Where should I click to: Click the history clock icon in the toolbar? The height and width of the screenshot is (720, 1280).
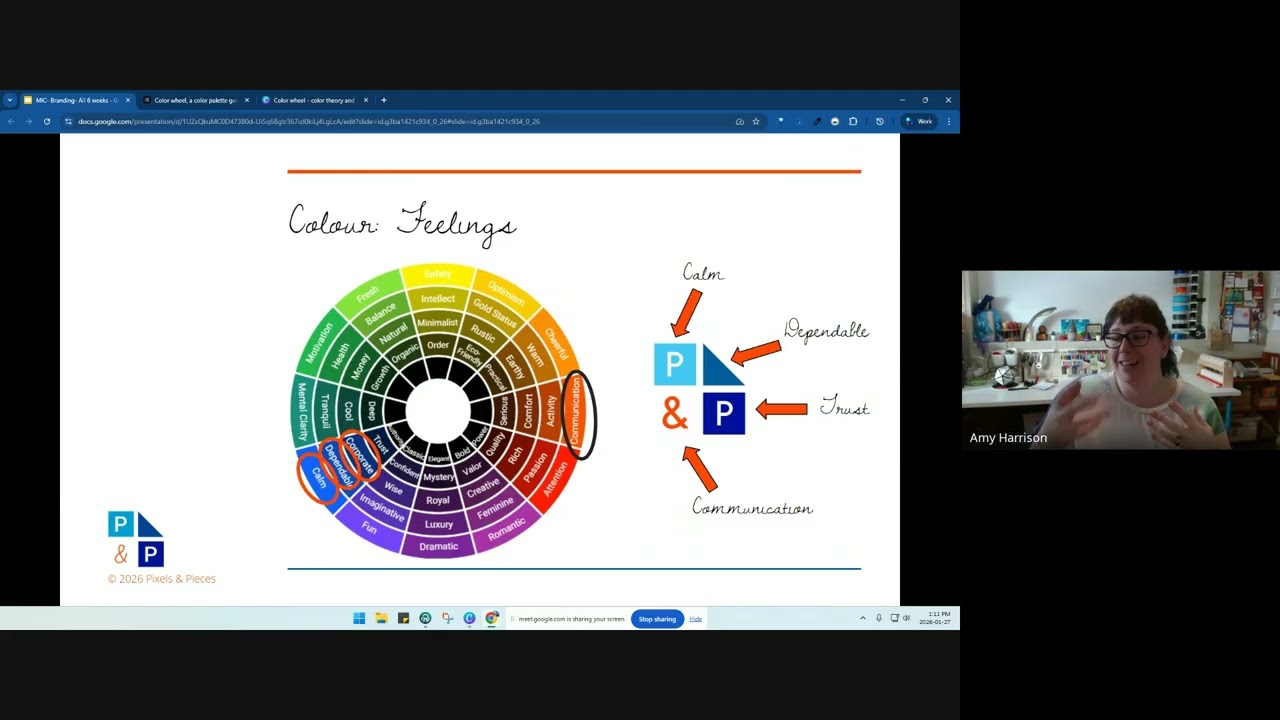(880, 121)
